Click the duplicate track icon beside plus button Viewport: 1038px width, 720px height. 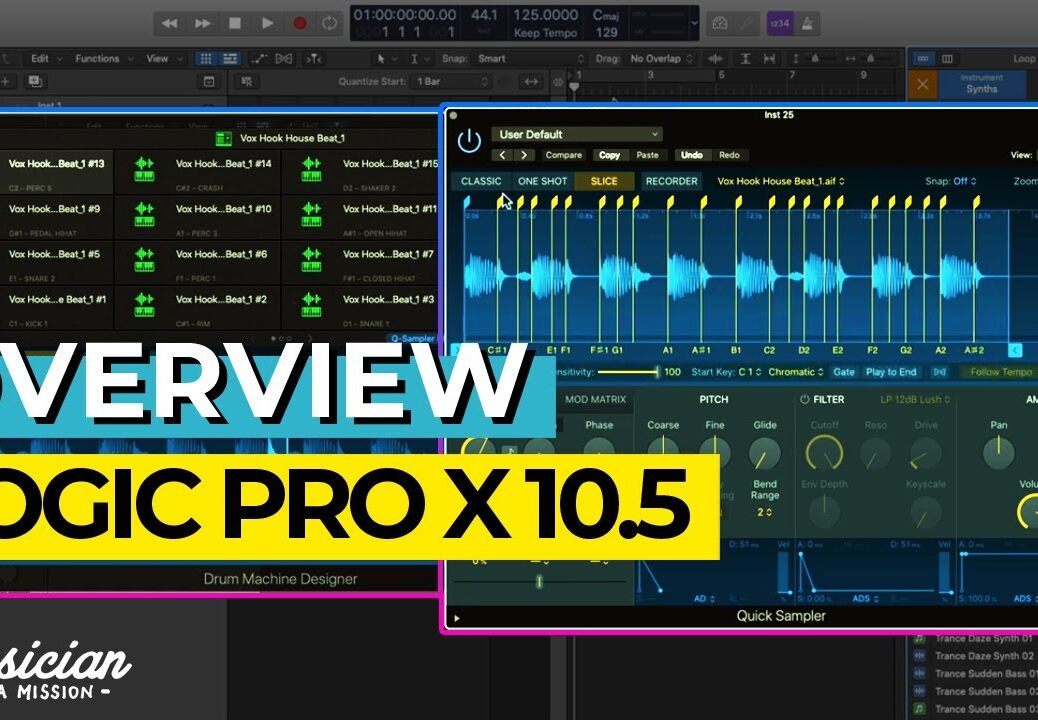pyautogui.click(x=35, y=81)
